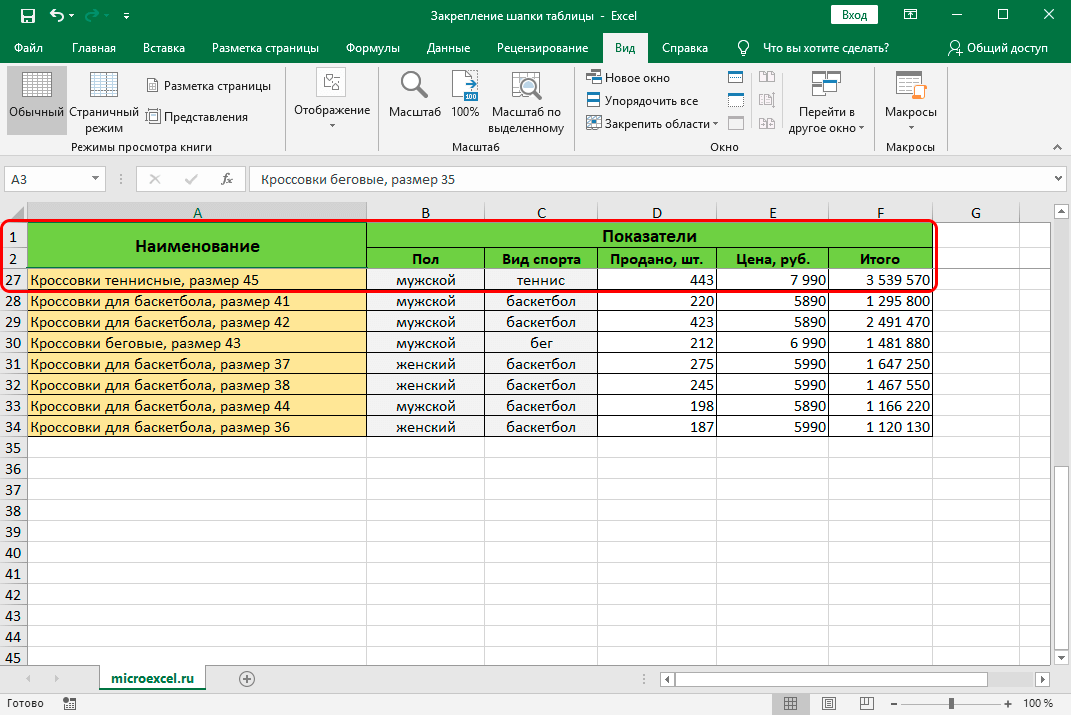This screenshot has width=1071, height=715.
Task: Open Ribbon Display Options icon
Action: pos(910,14)
